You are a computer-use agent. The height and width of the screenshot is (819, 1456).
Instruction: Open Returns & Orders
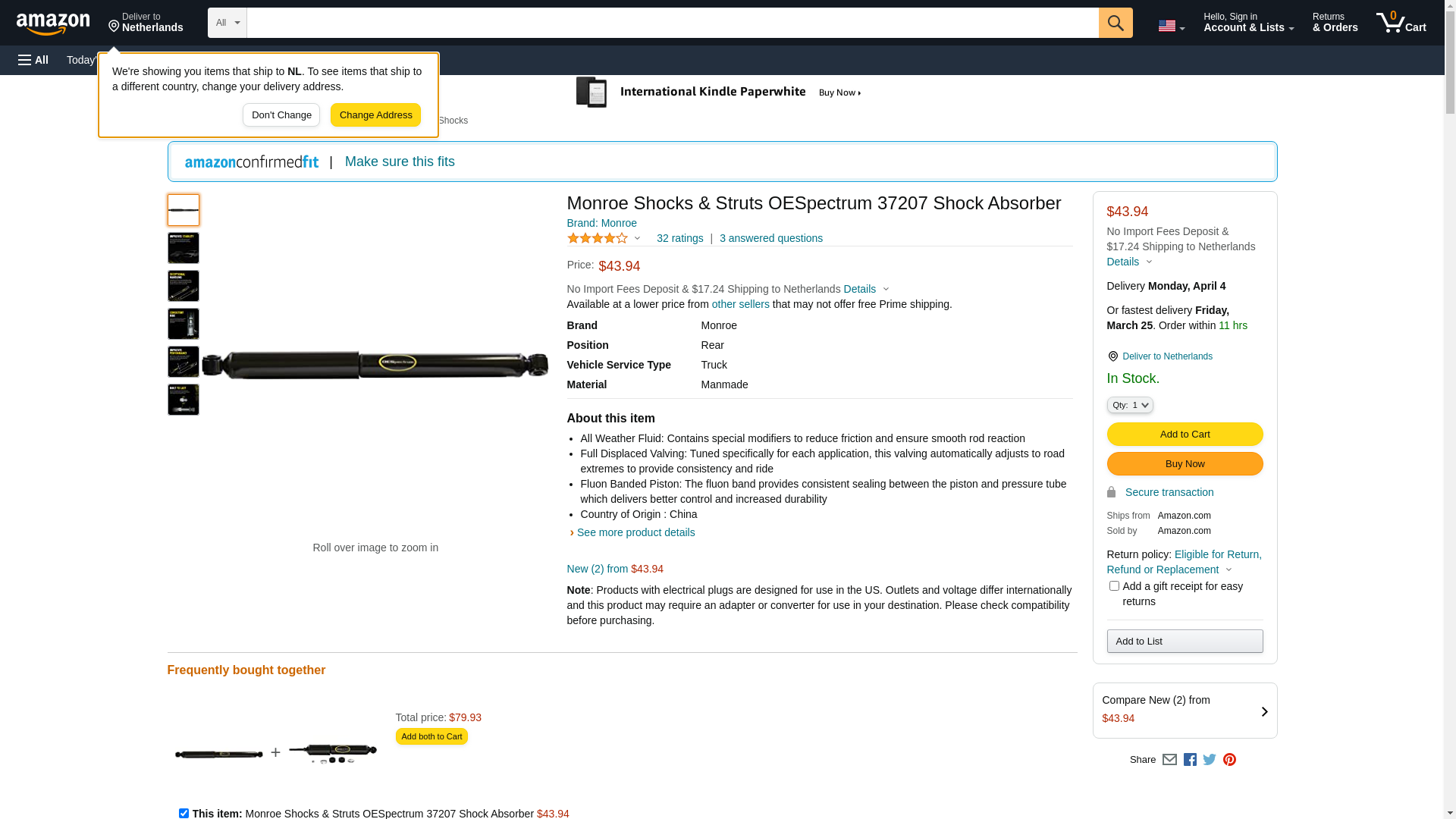(x=1335, y=23)
